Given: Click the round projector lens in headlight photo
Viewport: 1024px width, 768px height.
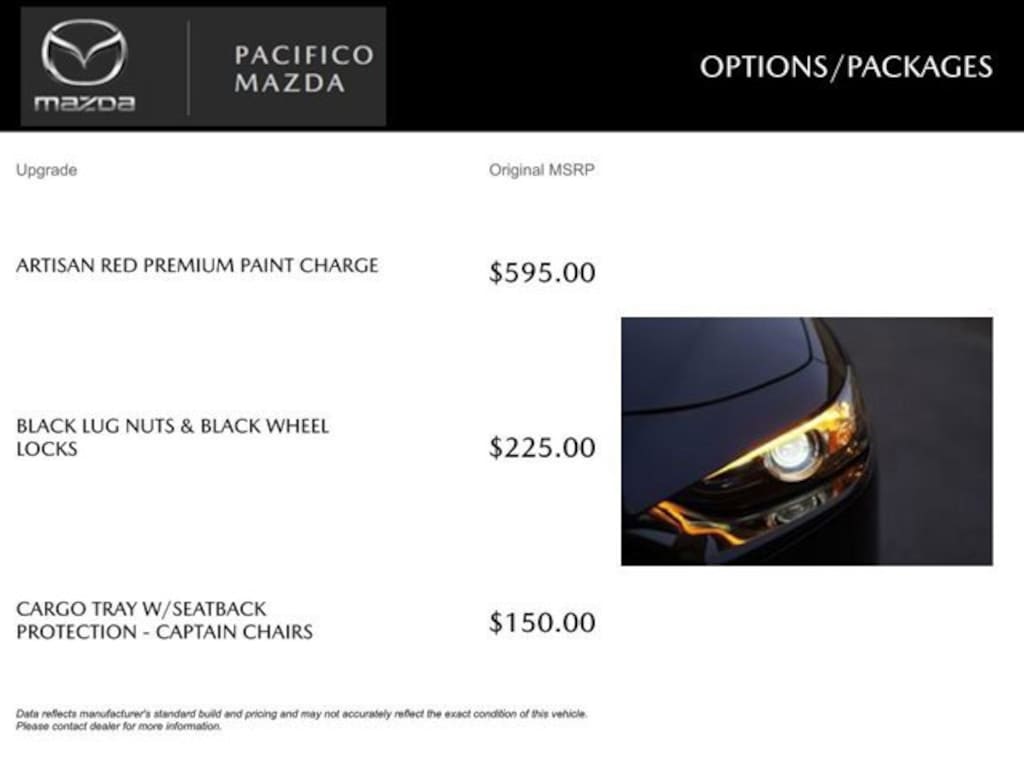Looking at the screenshot, I should [x=790, y=457].
